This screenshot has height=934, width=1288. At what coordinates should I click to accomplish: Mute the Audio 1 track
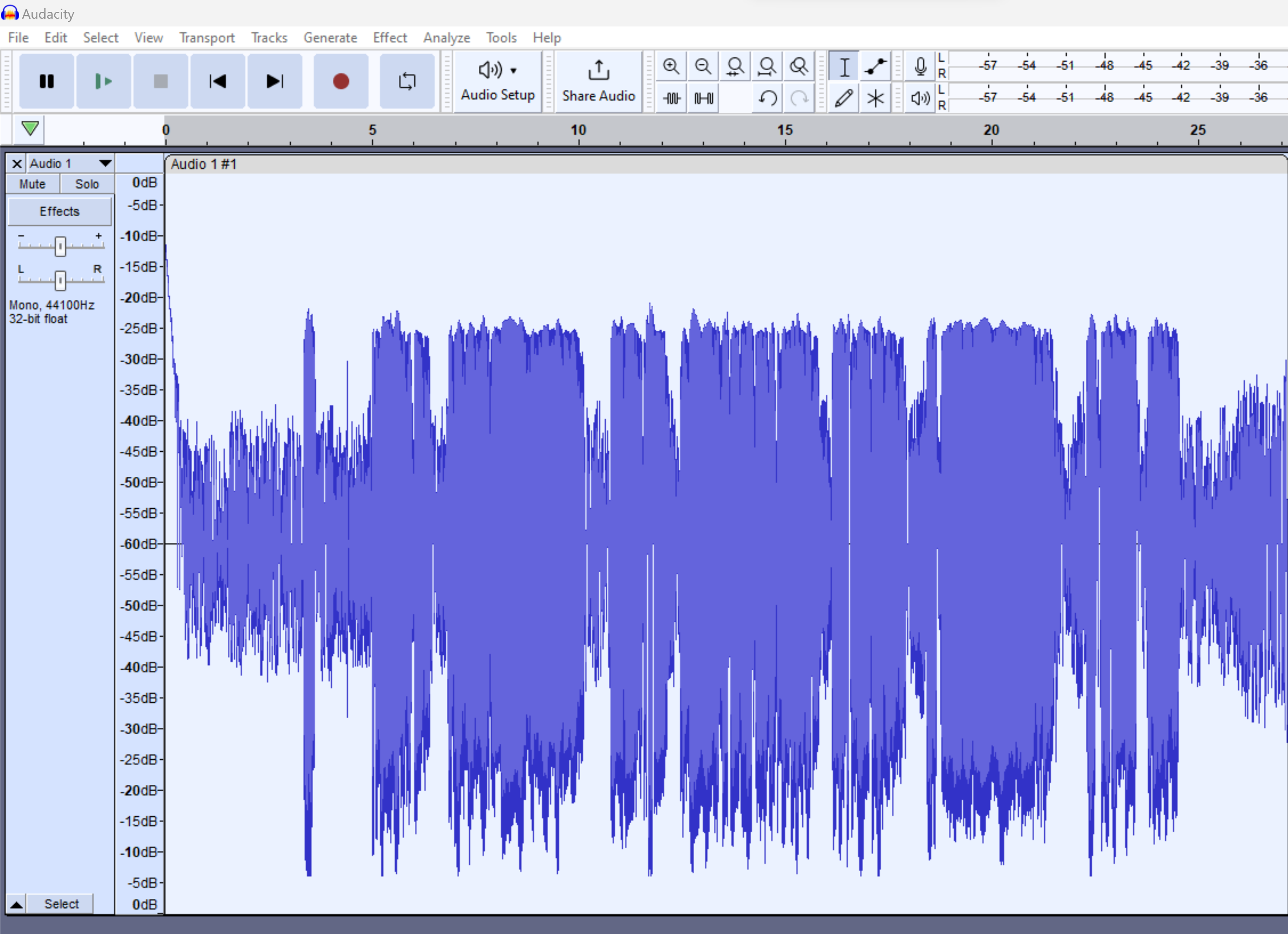(32, 183)
